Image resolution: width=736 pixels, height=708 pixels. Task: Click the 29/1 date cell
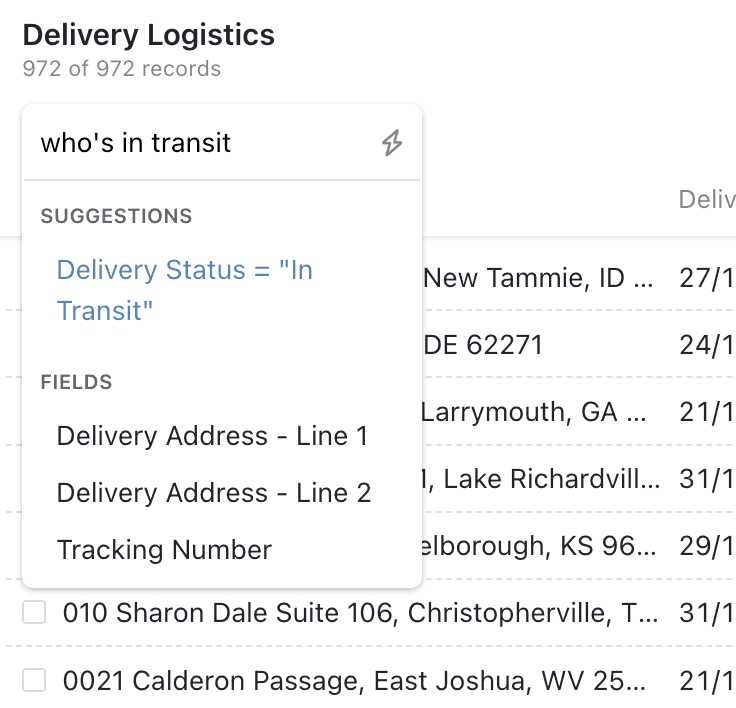(x=706, y=547)
